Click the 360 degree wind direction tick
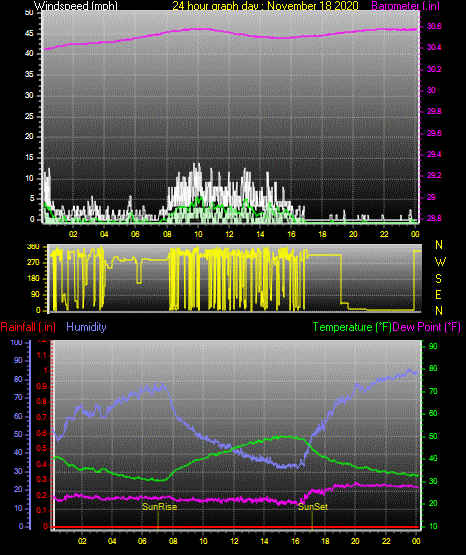466x555 pixels. pyautogui.click(x=33, y=247)
